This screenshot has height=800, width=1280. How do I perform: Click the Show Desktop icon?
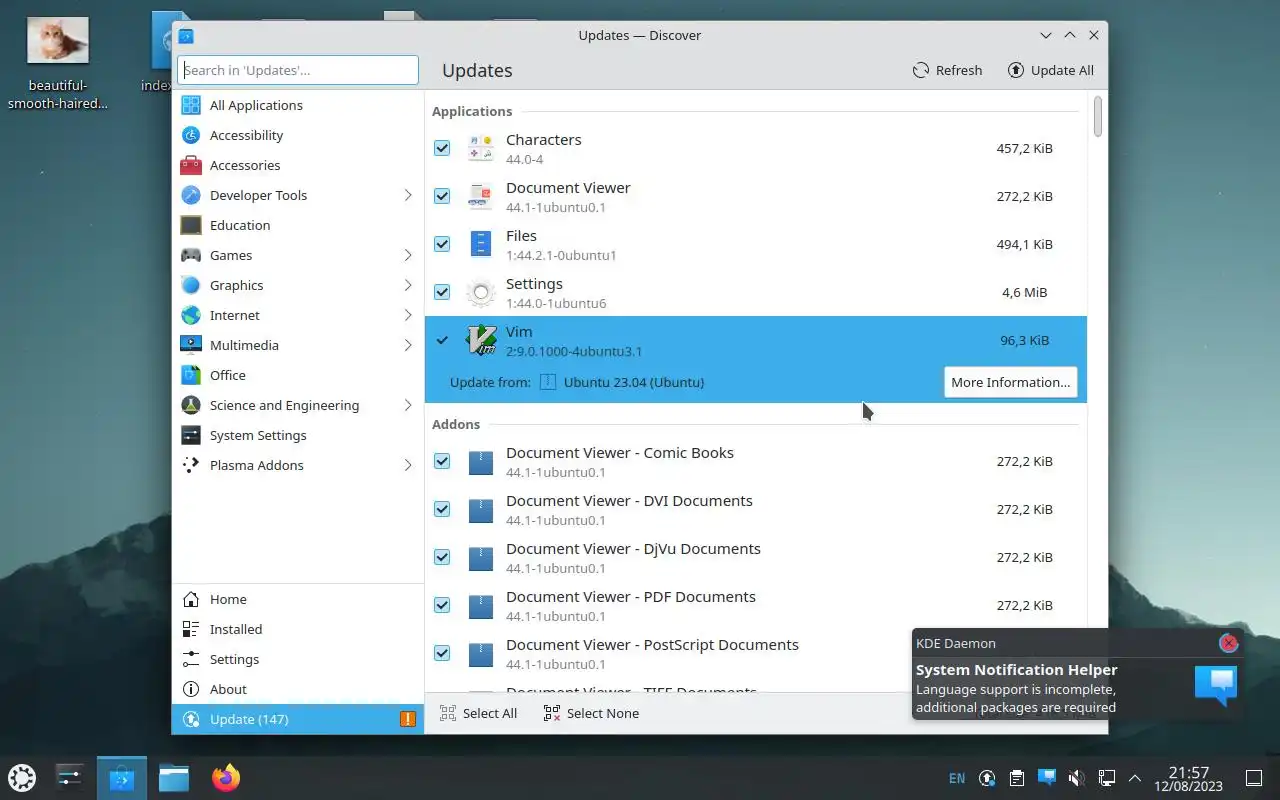click(1254, 778)
